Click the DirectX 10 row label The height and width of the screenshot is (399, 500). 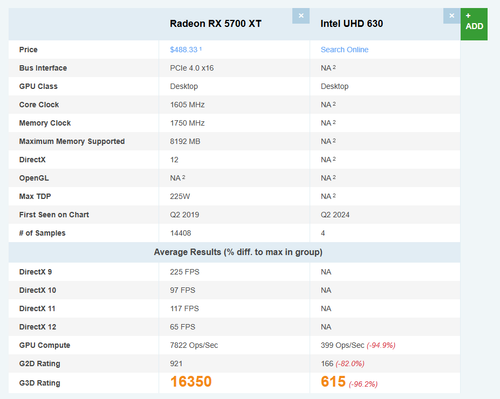click(37, 290)
